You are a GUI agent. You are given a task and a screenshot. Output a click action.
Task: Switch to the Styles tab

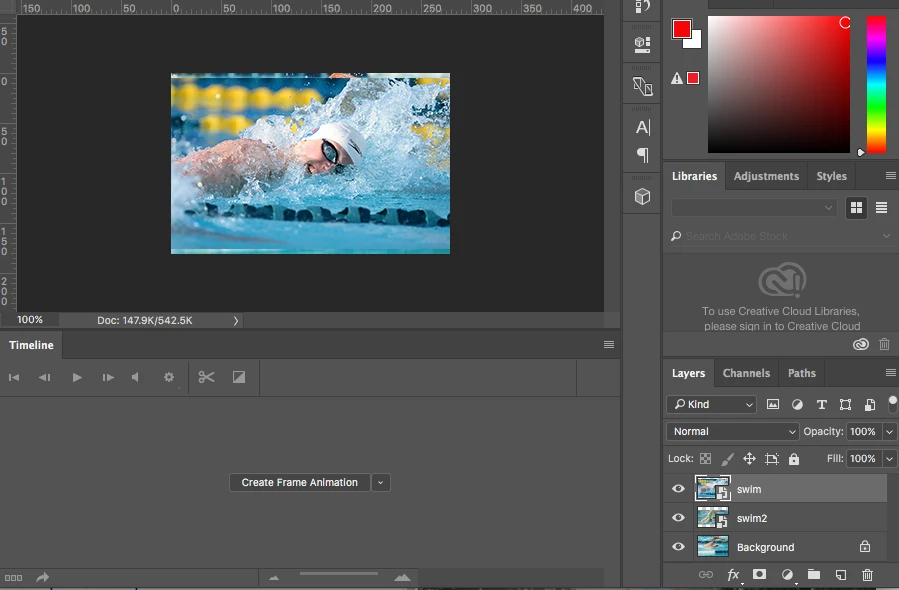pyautogui.click(x=831, y=176)
